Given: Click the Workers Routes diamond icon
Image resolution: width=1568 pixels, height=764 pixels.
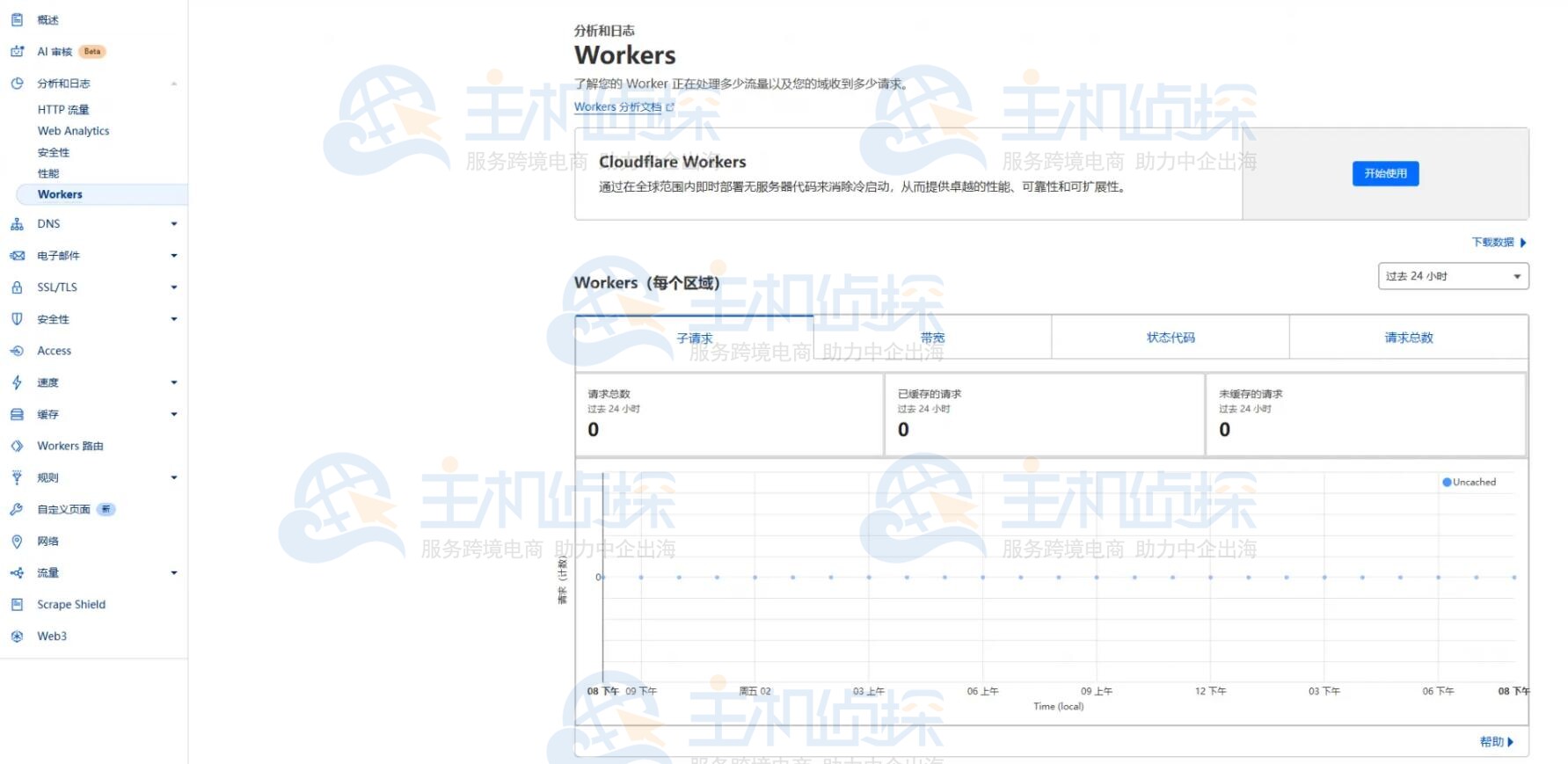Looking at the screenshot, I should pos(17,446).
